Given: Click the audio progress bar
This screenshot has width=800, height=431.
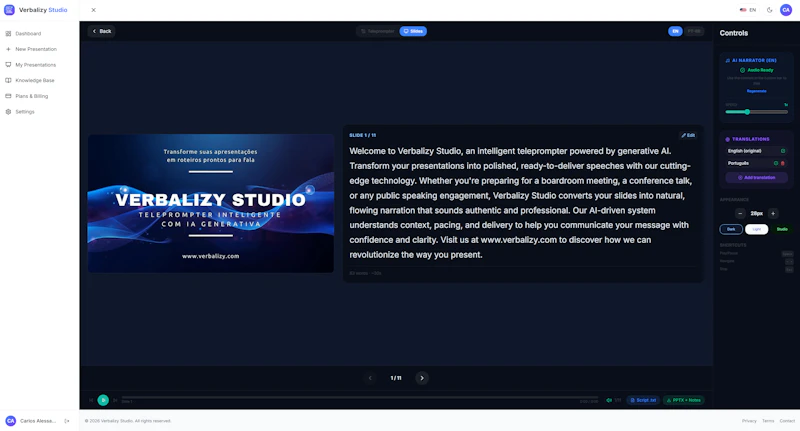Looking at the screenshot, I should click(360, 397).
